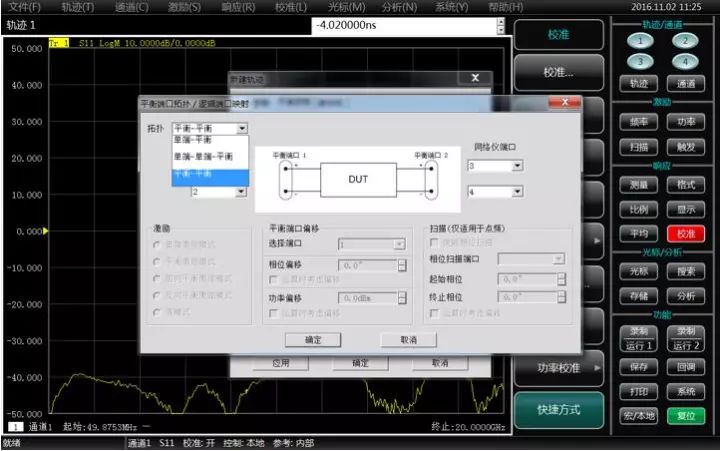
Task: Click the 搜索 (search) hardkey
Action: click(x=686, y=271)
